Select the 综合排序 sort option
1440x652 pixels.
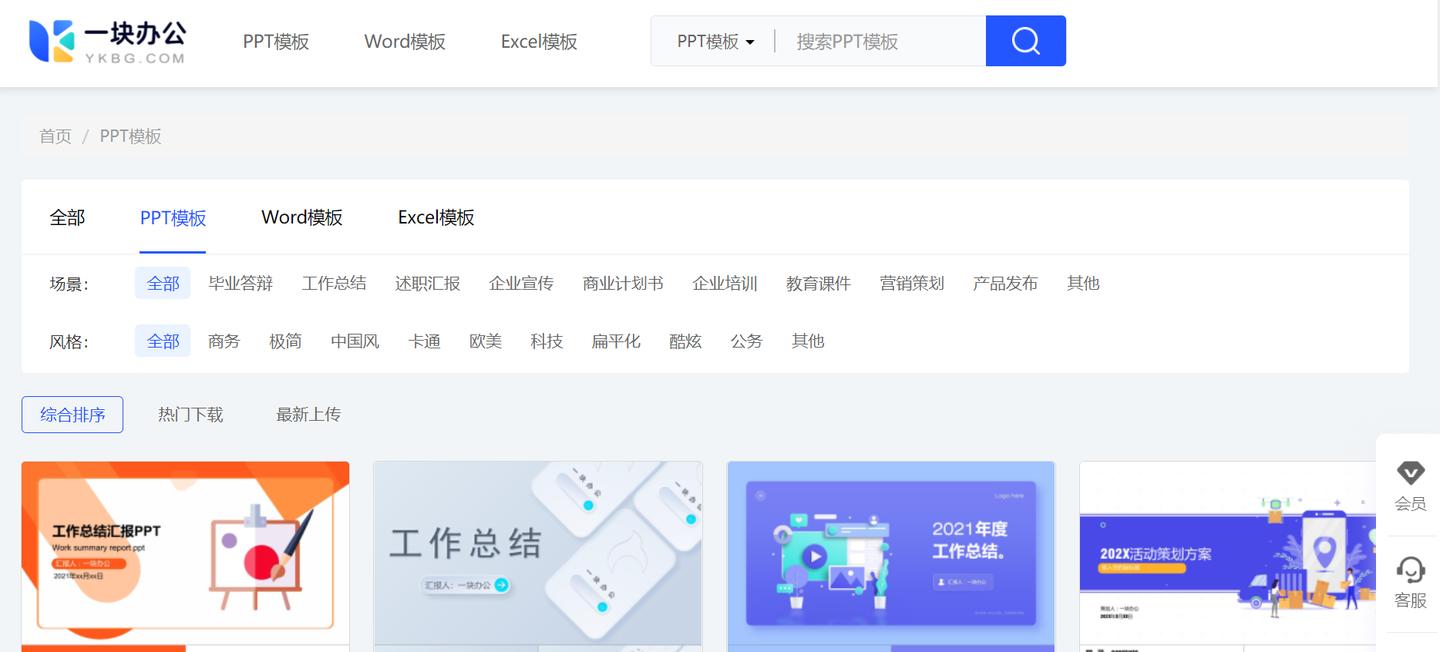[72, 414]
